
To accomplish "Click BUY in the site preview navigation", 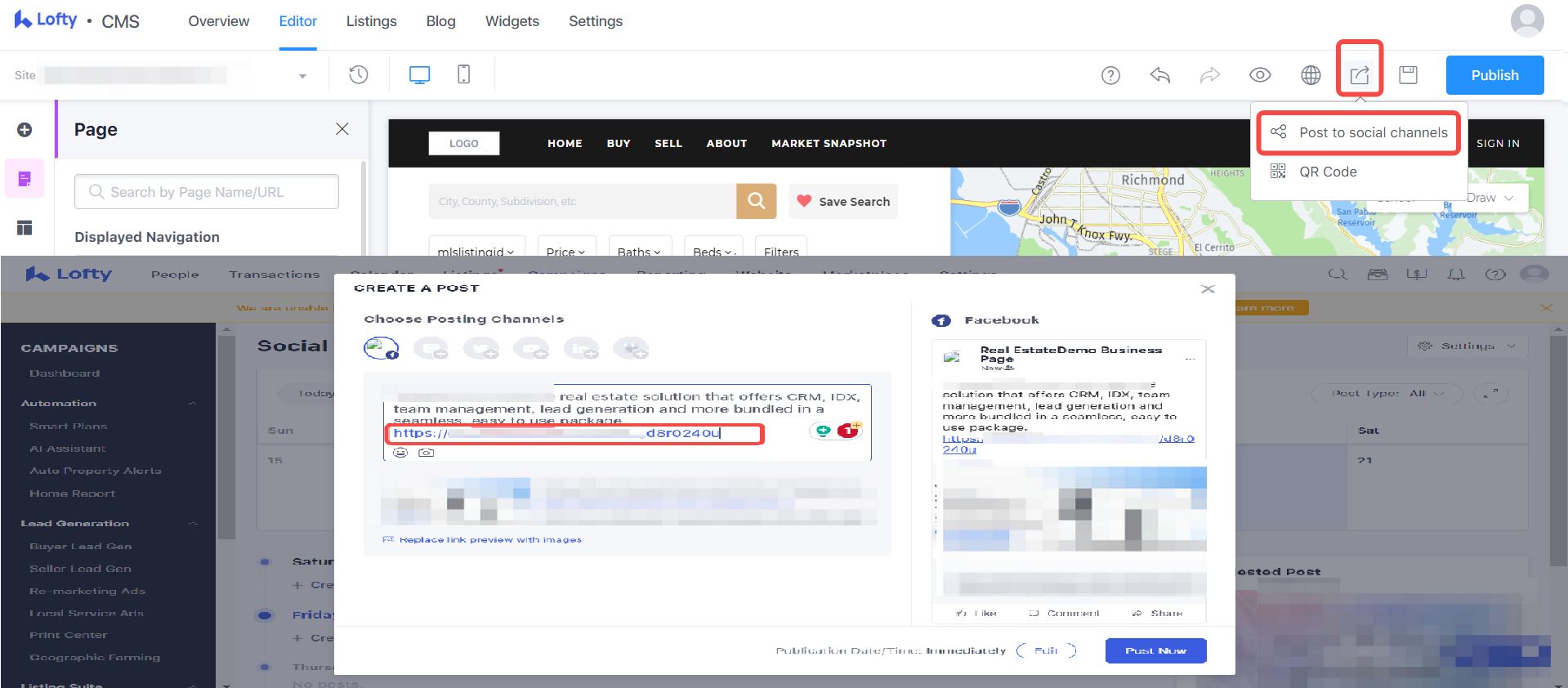I will 619,143.
